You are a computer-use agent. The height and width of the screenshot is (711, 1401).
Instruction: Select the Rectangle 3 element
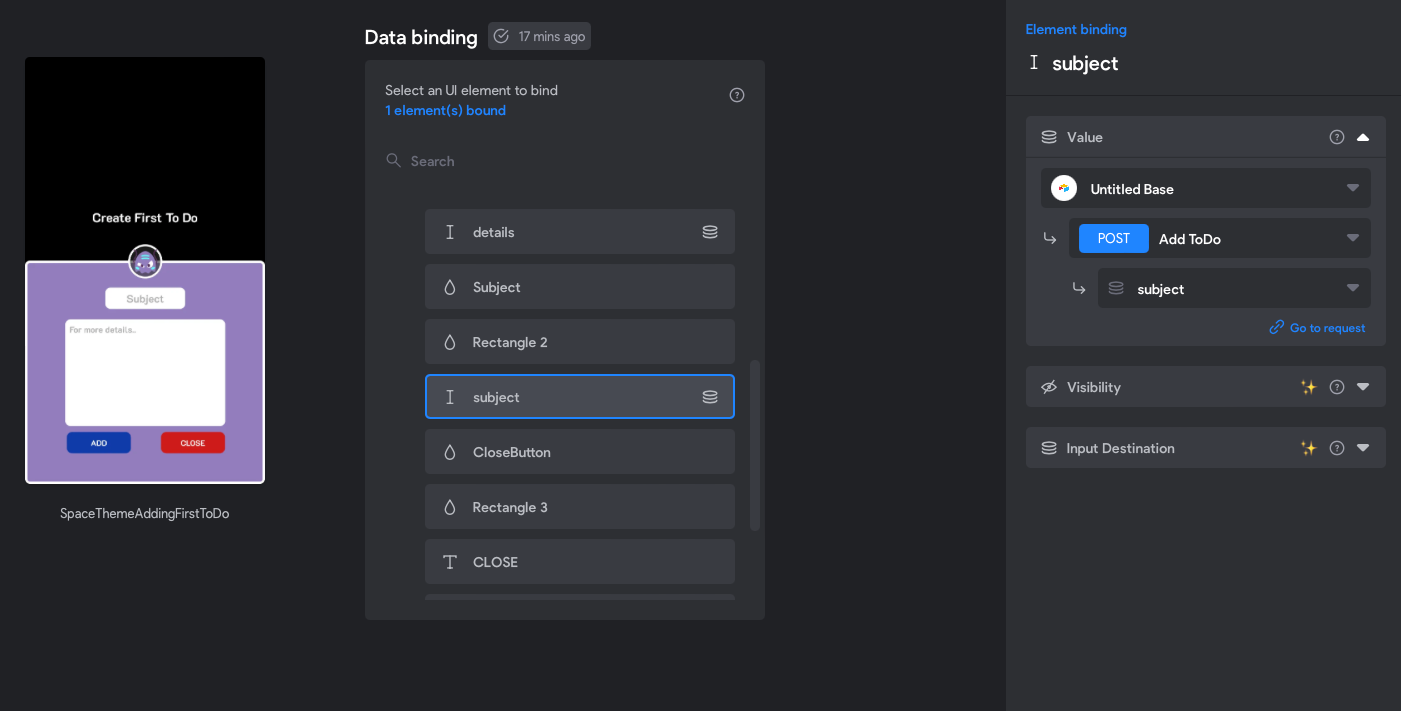point(580,506)
